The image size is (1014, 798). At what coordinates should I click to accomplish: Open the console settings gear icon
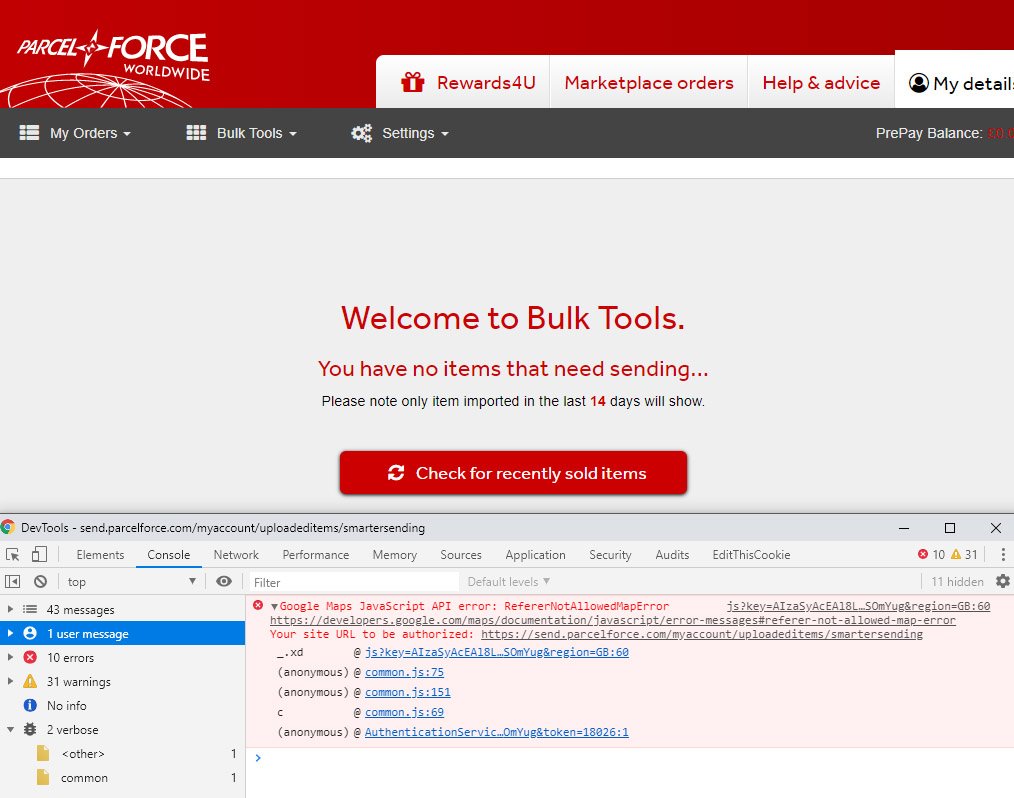point(1002,581)
